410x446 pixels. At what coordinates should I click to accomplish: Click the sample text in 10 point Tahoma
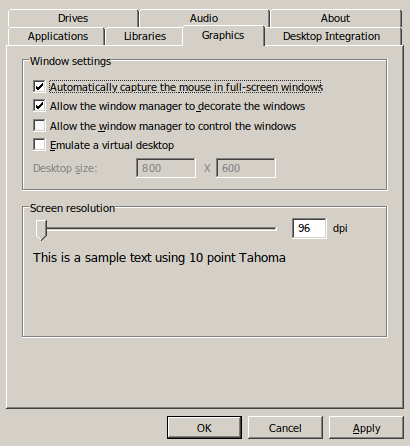tap(159, 258)
